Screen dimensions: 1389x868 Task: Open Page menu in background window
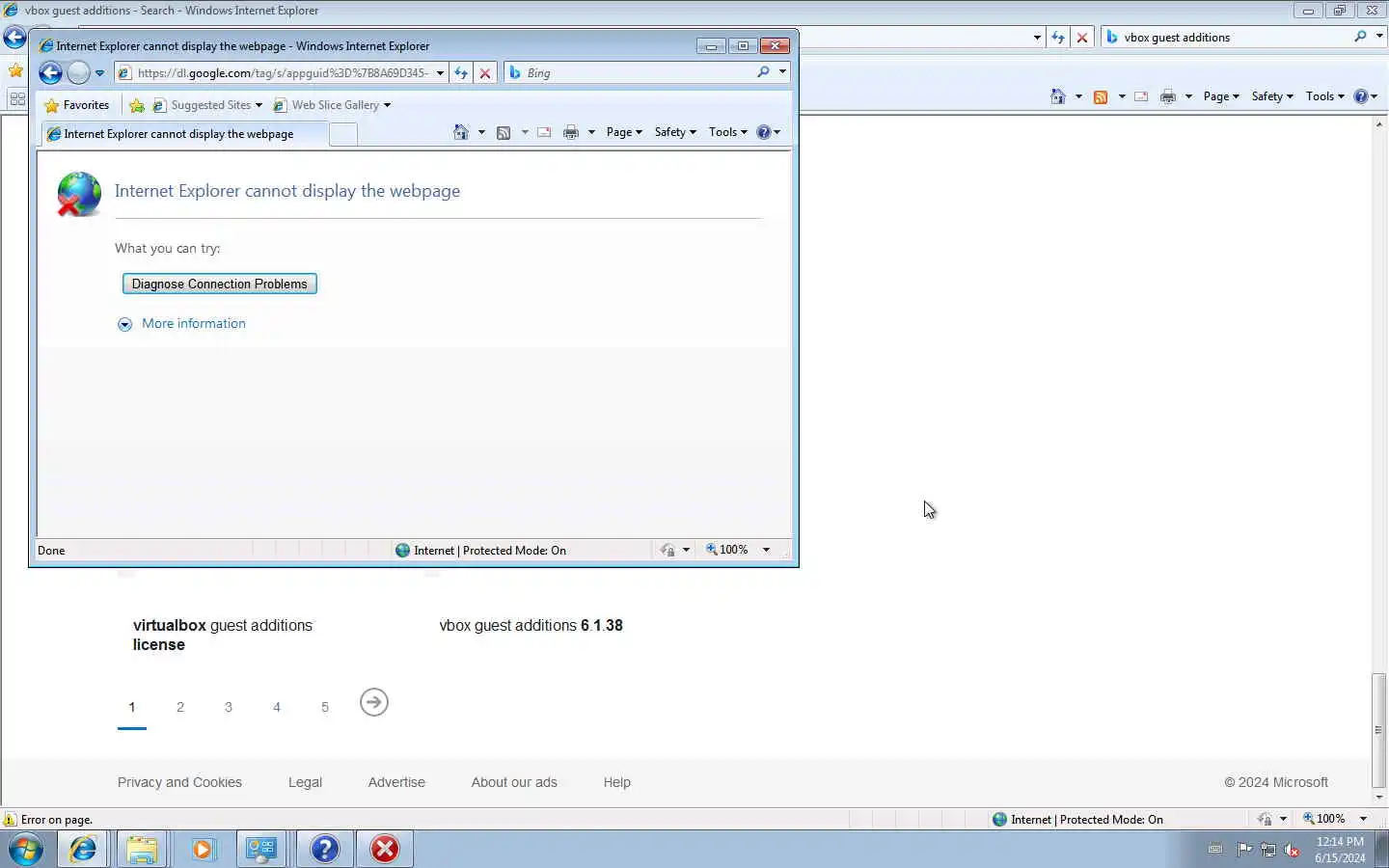(1221, 96)
